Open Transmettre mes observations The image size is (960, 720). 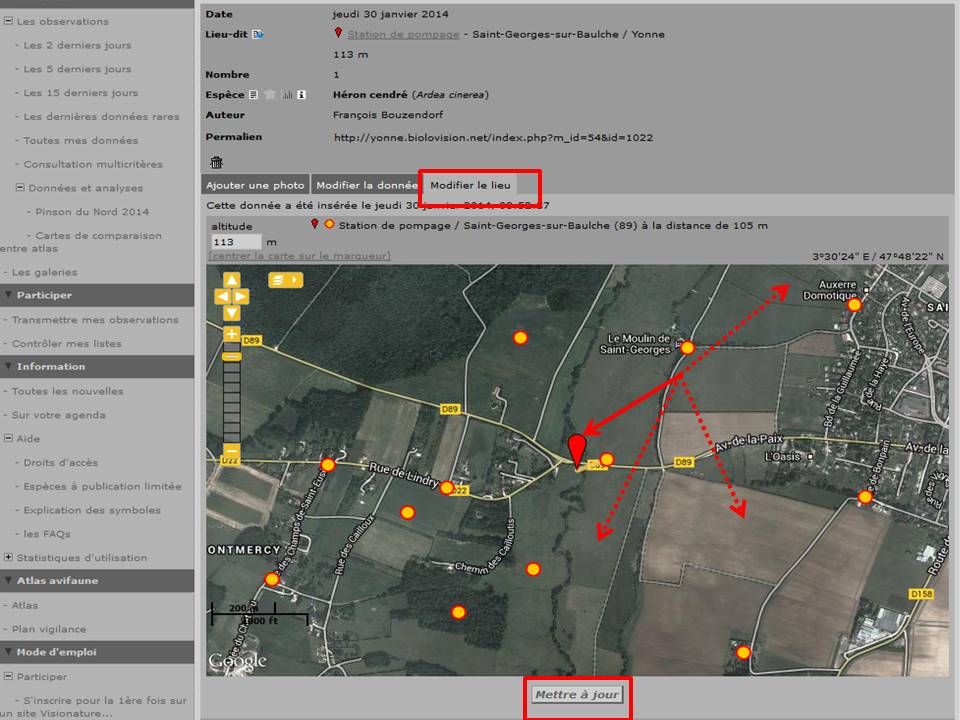[x=95, y=320]
